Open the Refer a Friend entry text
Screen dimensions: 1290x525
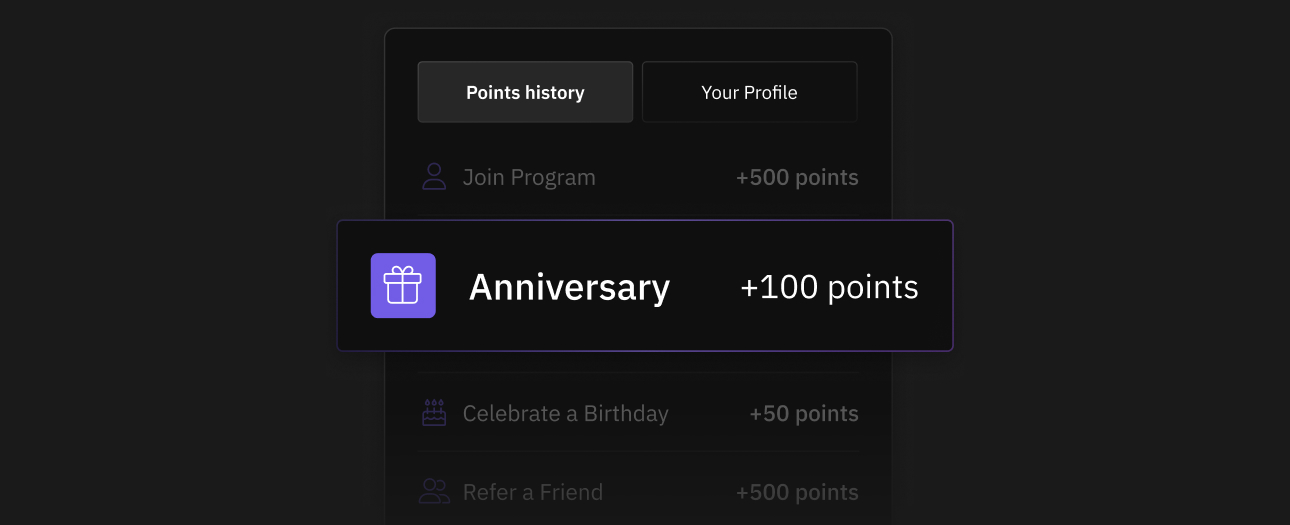click(532, 492)
